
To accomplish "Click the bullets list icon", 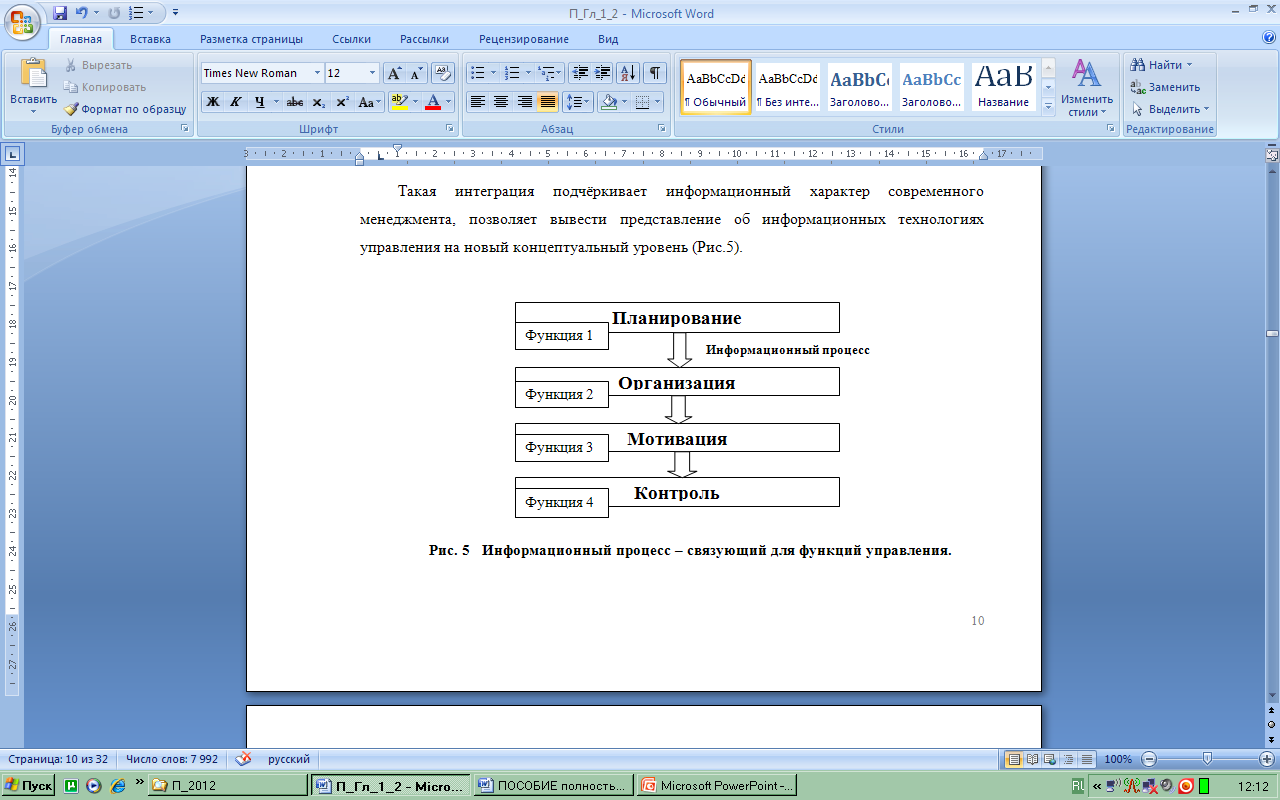I will click(477, 73).
